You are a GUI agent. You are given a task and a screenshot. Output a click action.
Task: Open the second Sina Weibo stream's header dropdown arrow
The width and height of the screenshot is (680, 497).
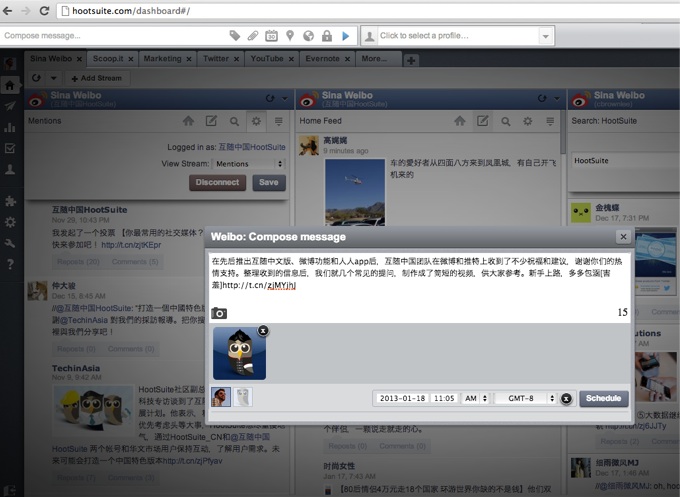click(x=557, y=98)
